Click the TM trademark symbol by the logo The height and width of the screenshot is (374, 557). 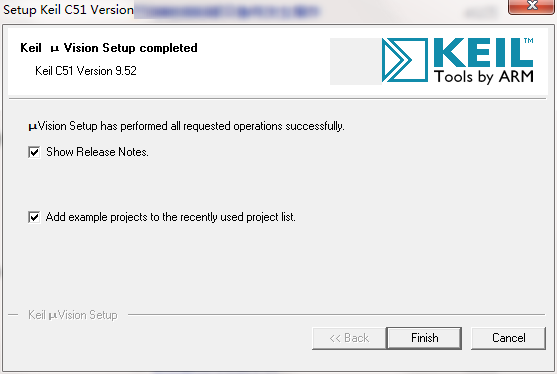point(529,40)
